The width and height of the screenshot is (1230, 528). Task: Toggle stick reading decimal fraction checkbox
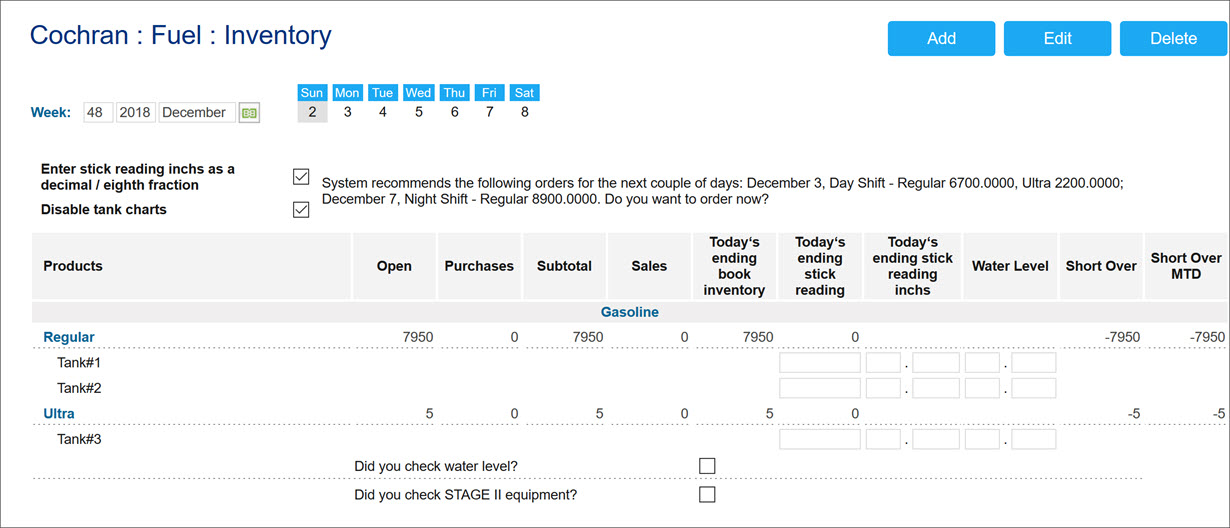tap(301, 177)
